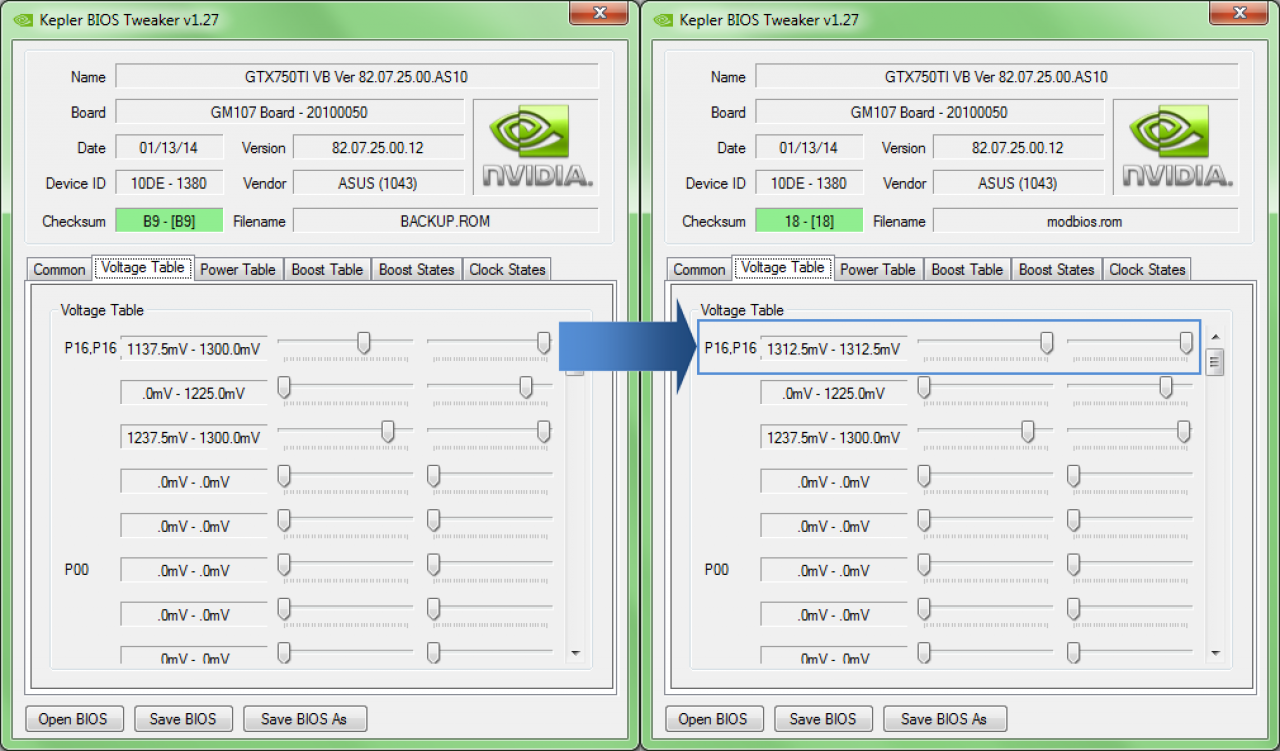The image size is (1280, 751).
Task: Click Save BIOS As in right window
Action: pos(943,718)
